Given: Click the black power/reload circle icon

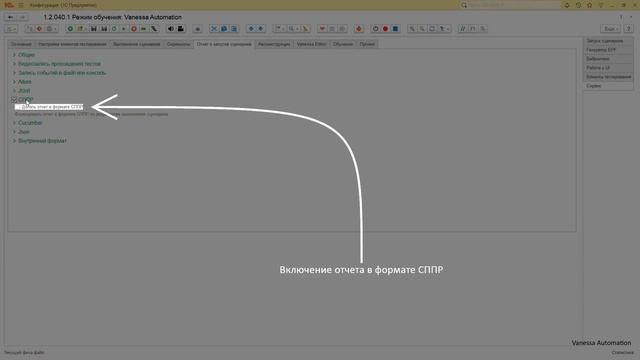Looking at the screenshot, I should click(x=376, y=29).
